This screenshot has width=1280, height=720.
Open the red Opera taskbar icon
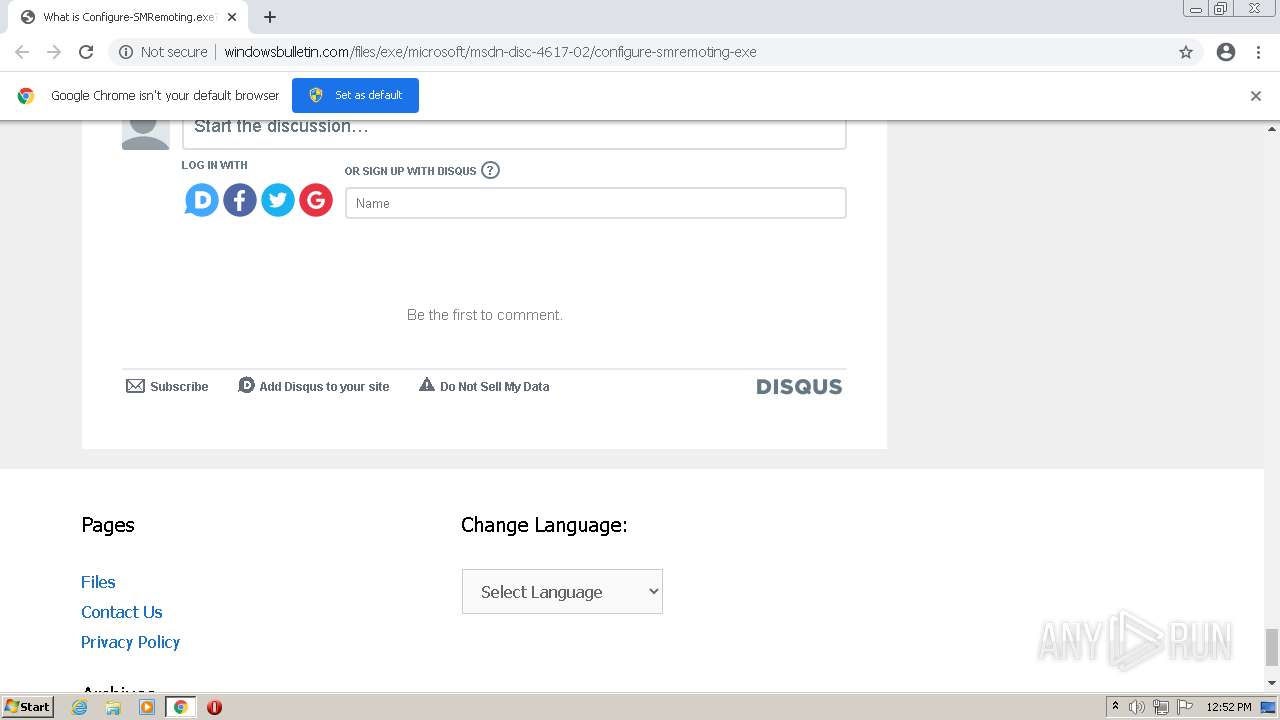tap(214, 707)
